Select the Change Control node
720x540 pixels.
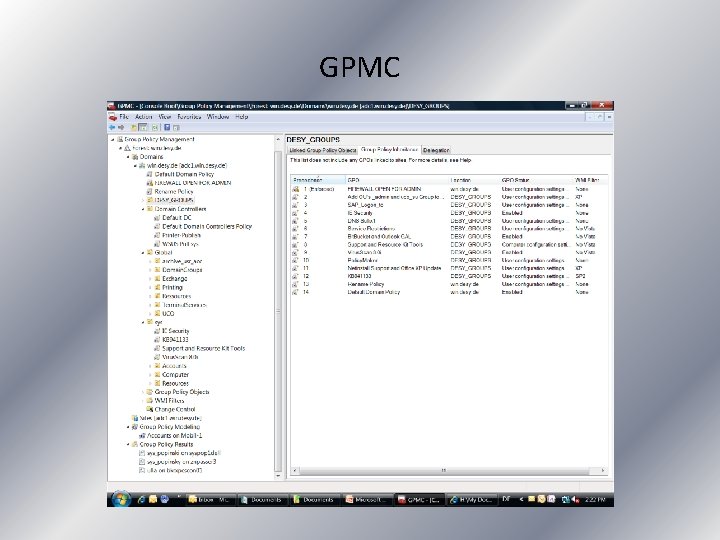click(175, 409)
